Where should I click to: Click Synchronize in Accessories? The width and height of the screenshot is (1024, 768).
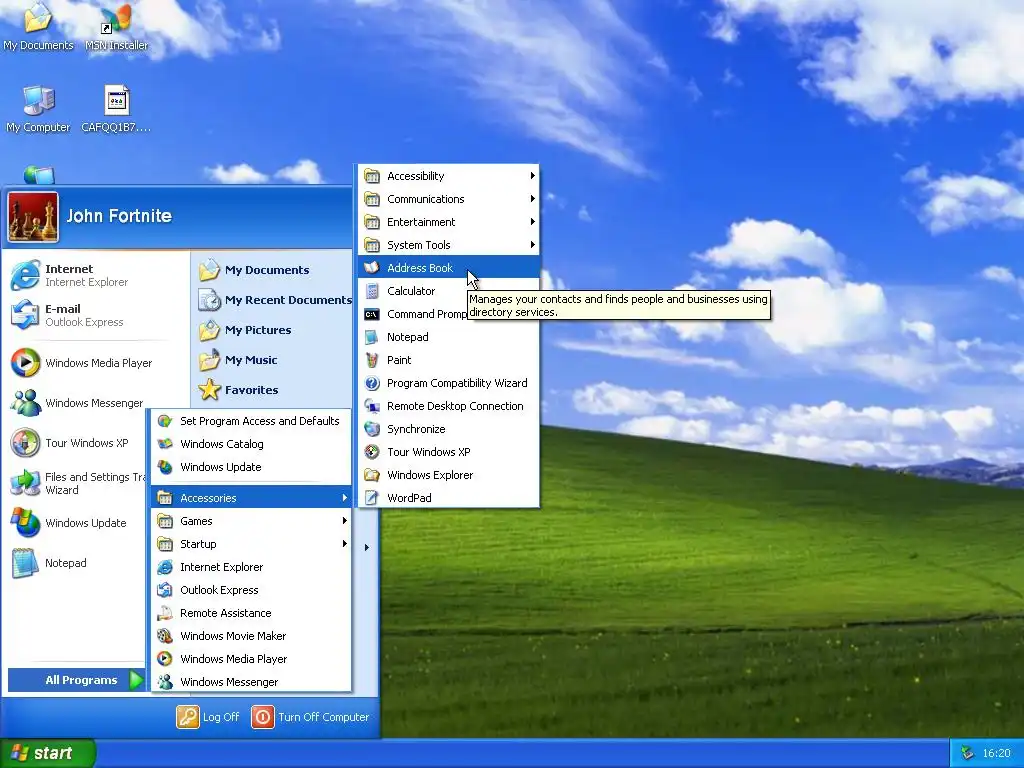click(x=449, y=428)
